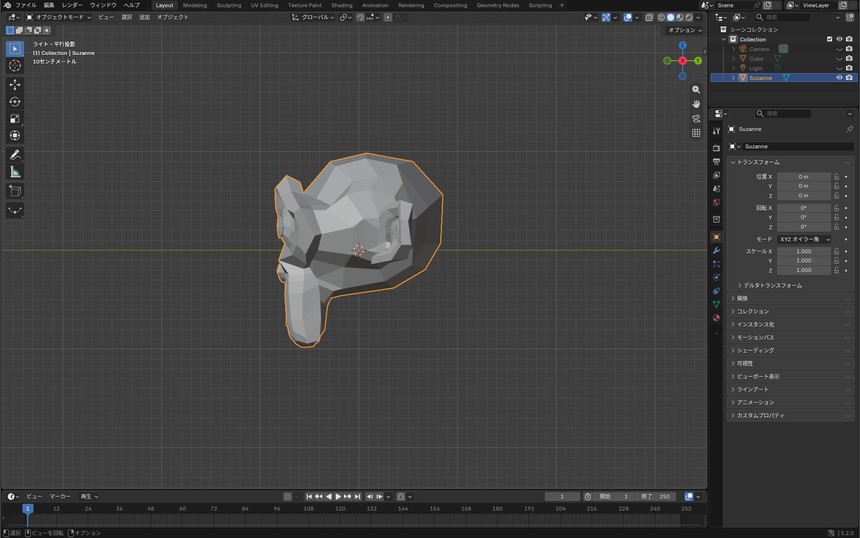
Task: Open the XYZ オイラー角 rotation mode dropdown
Action: point(804,239)
